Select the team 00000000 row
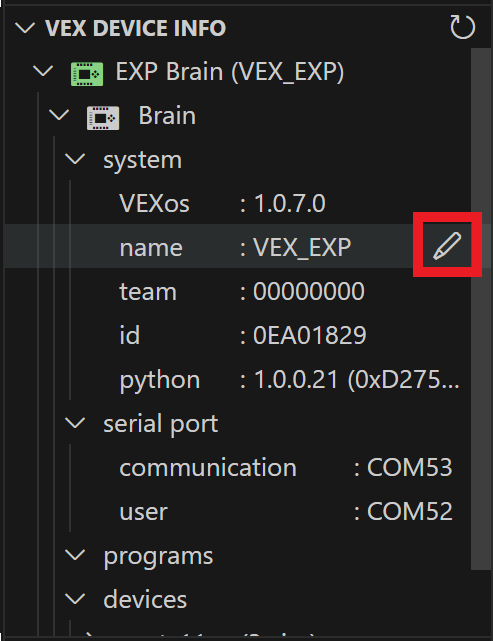493x641 pixels. [x=238, y=291]
